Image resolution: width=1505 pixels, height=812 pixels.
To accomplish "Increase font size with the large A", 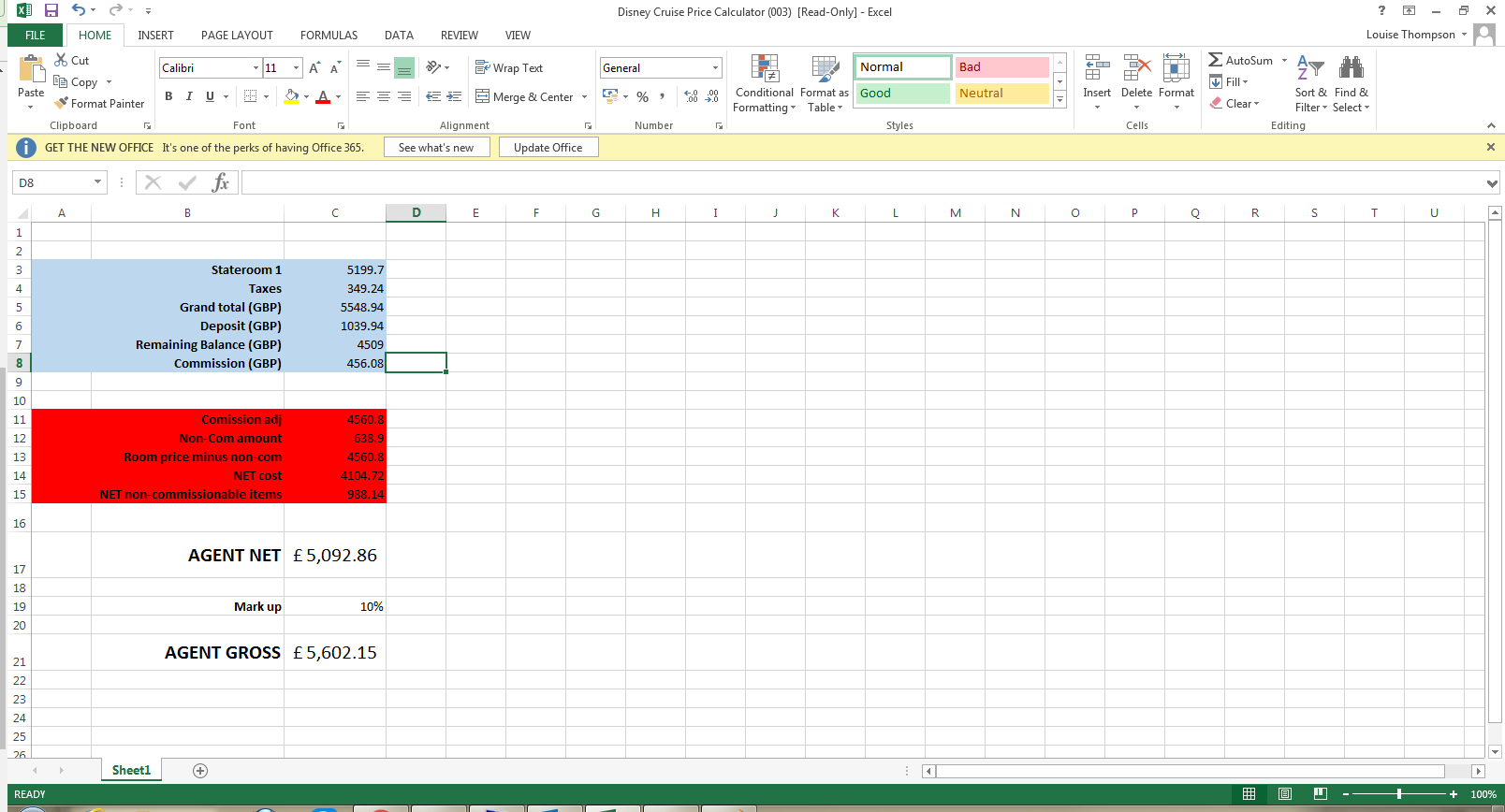I will point(314,67).
